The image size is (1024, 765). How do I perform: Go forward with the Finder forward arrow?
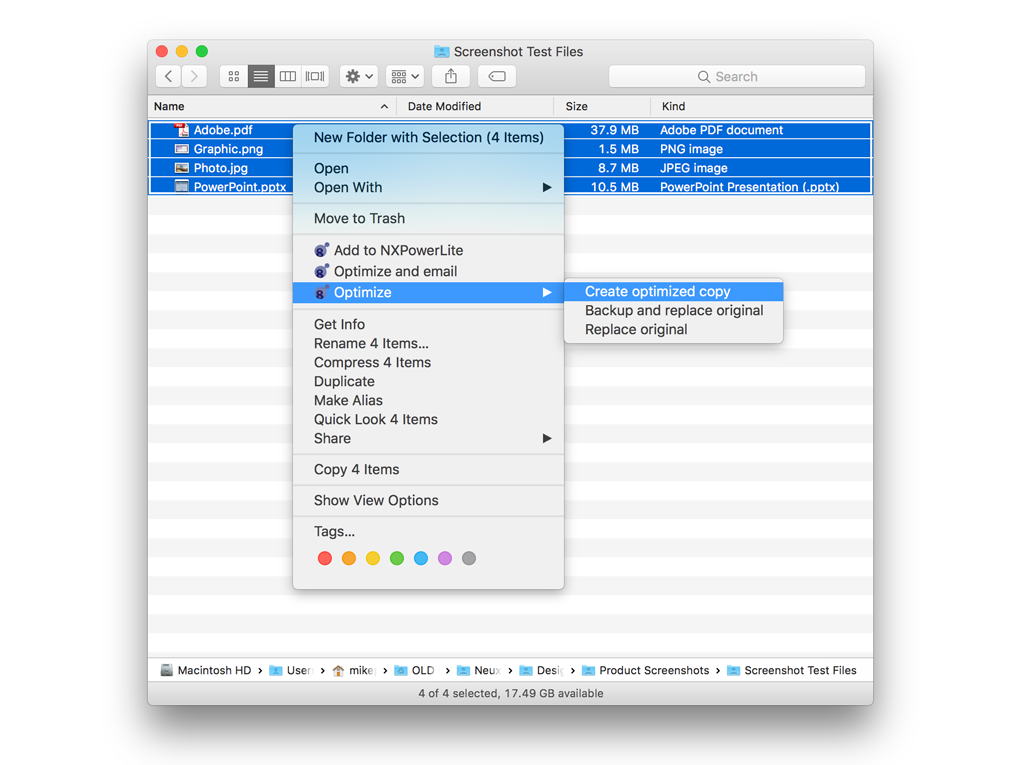coord(195,76)
